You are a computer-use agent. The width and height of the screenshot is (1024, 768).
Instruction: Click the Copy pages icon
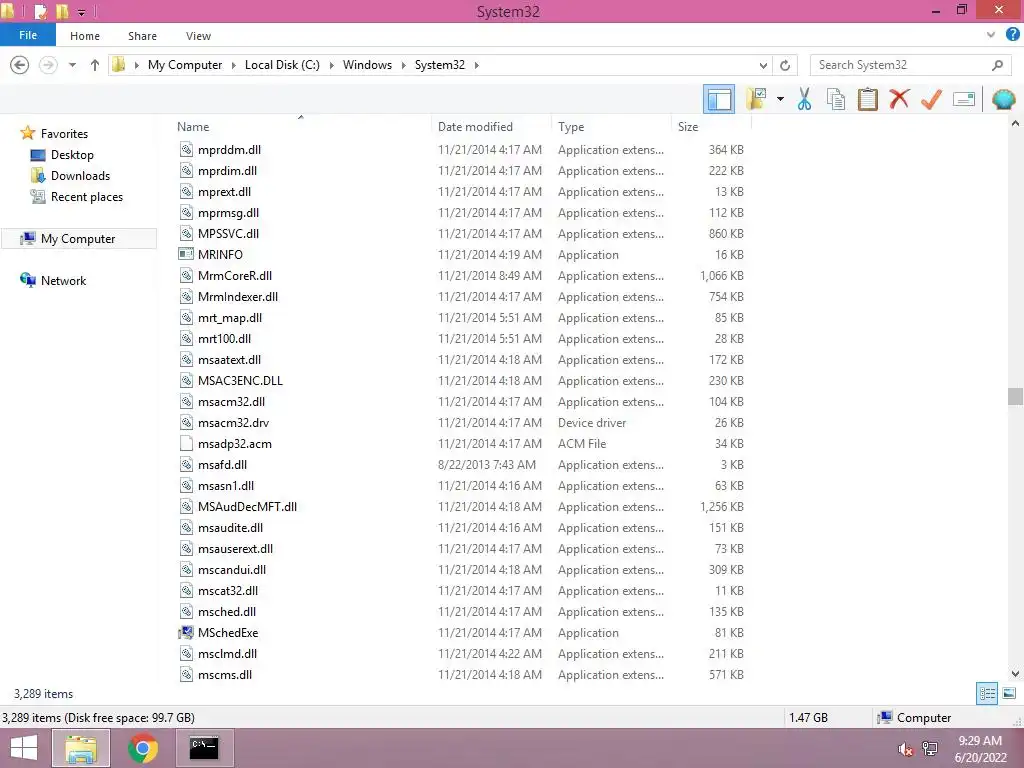[x=836, y=99]
